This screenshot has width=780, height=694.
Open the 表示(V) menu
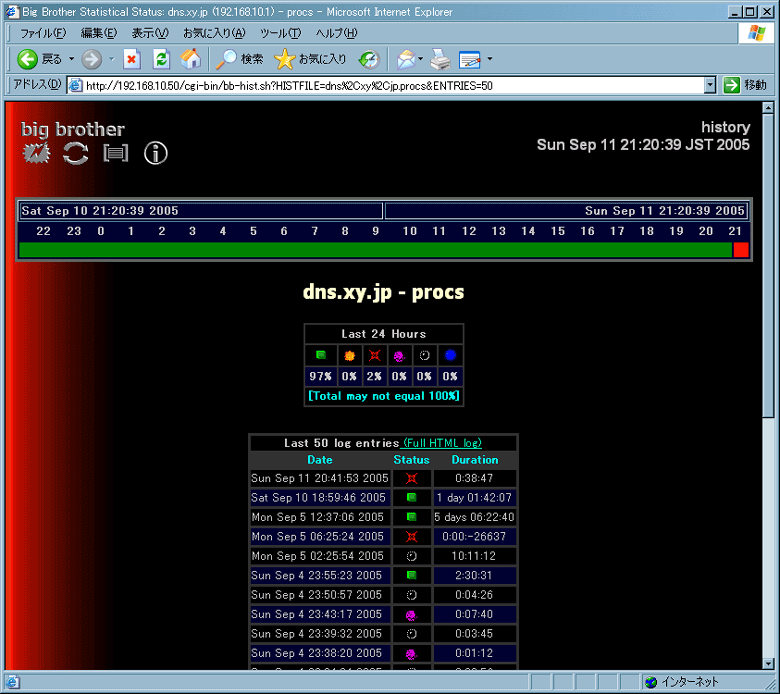click(x=150, y=33)
